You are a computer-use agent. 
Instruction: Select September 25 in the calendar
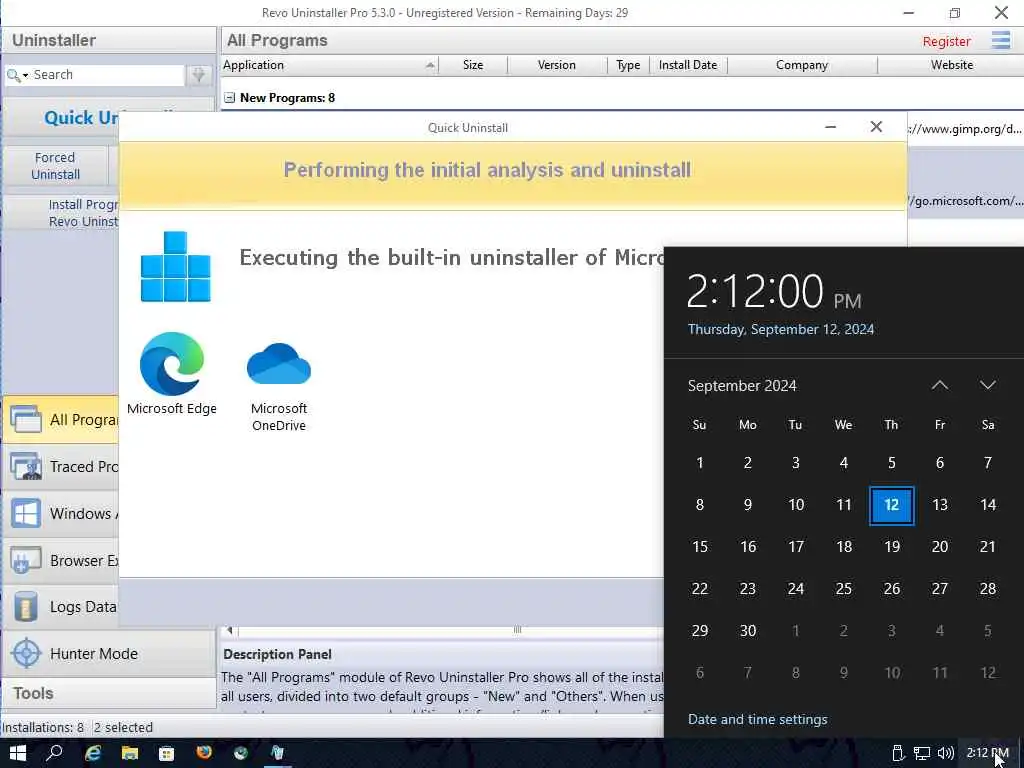pyautogui.click(x=843, y=588)
